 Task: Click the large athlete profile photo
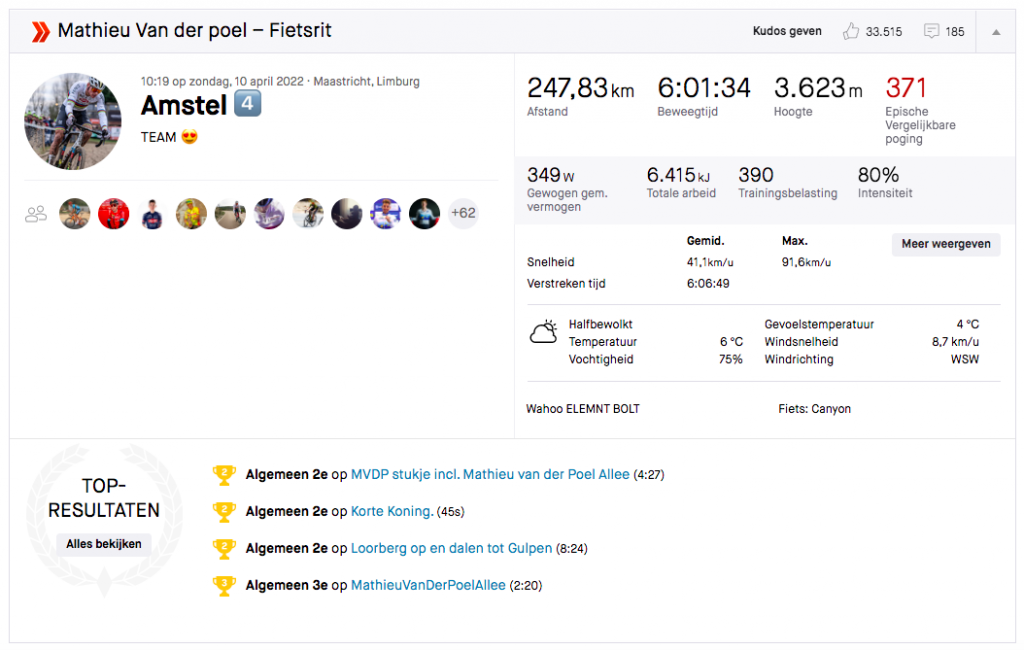click(x=73, y=122)
